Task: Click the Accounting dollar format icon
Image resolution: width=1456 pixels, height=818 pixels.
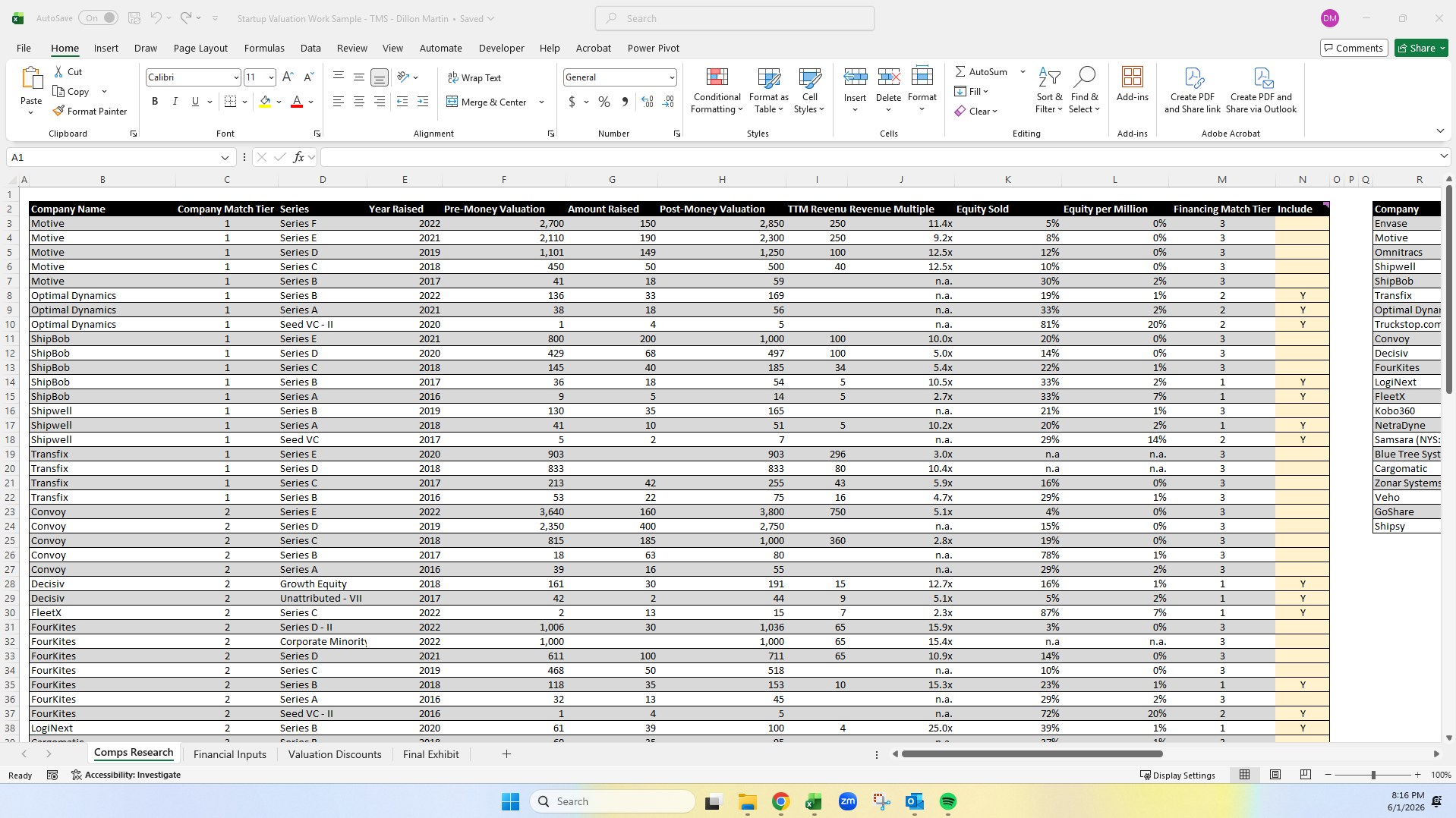Action: pos(572,101)
